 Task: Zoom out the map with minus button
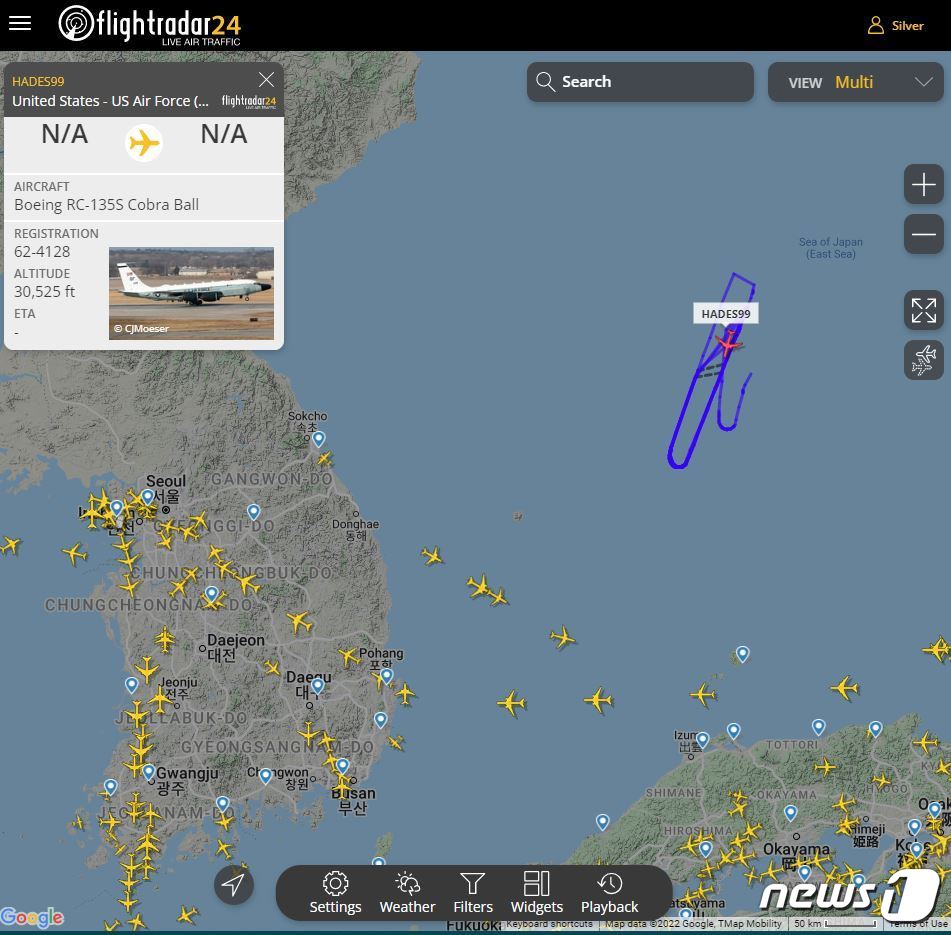tap(923, 234)
